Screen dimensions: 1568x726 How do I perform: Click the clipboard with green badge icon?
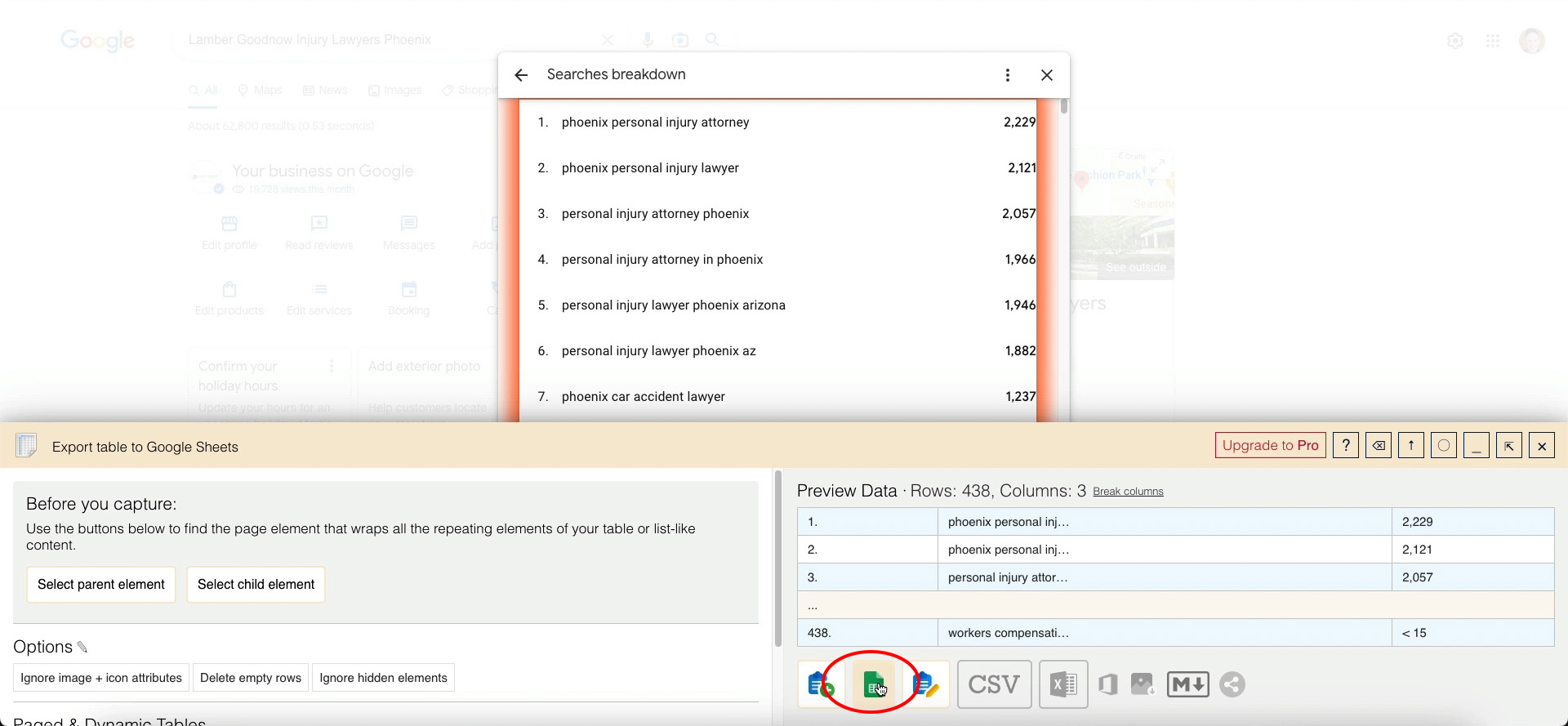820,684
